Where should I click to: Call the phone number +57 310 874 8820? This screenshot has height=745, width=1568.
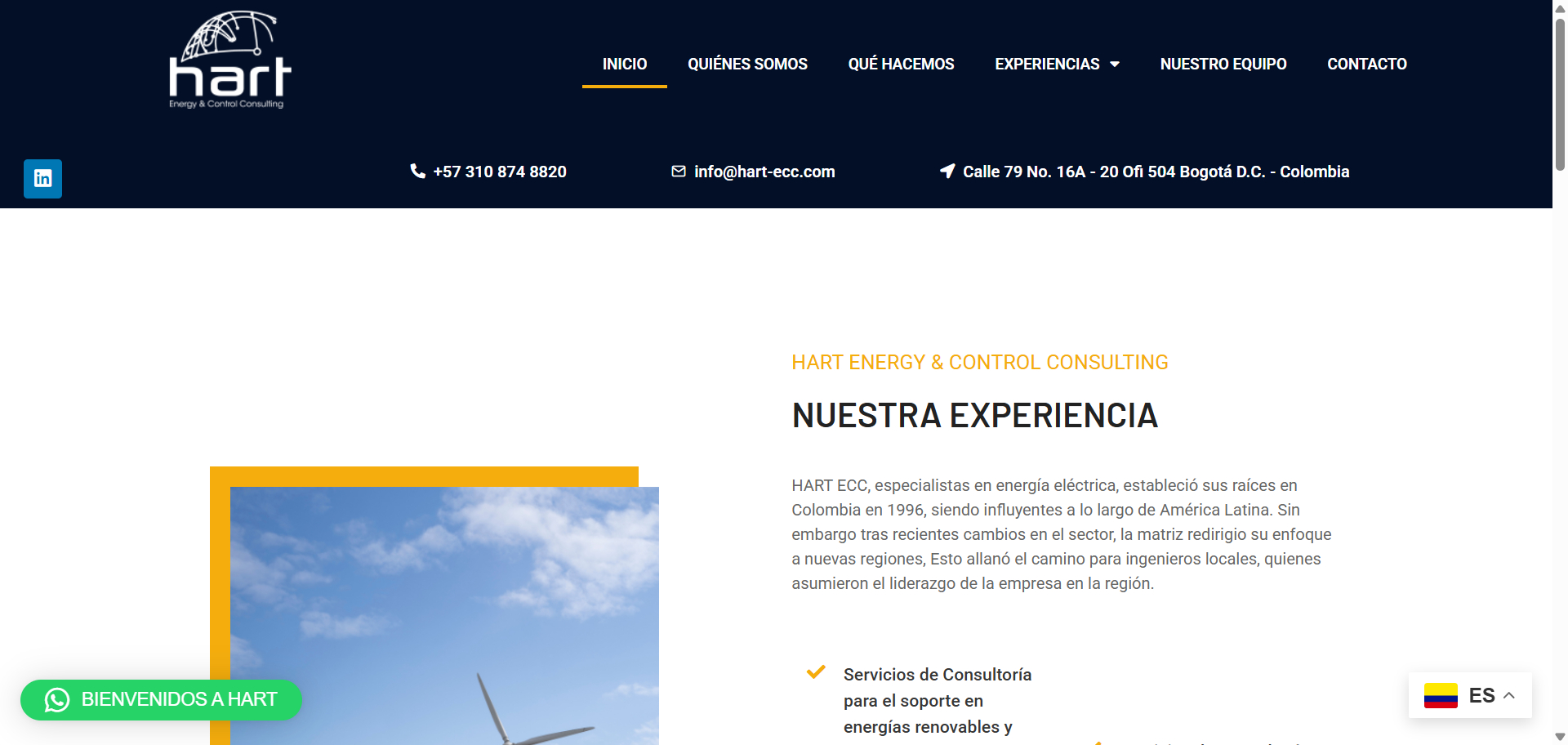(500, 172)
